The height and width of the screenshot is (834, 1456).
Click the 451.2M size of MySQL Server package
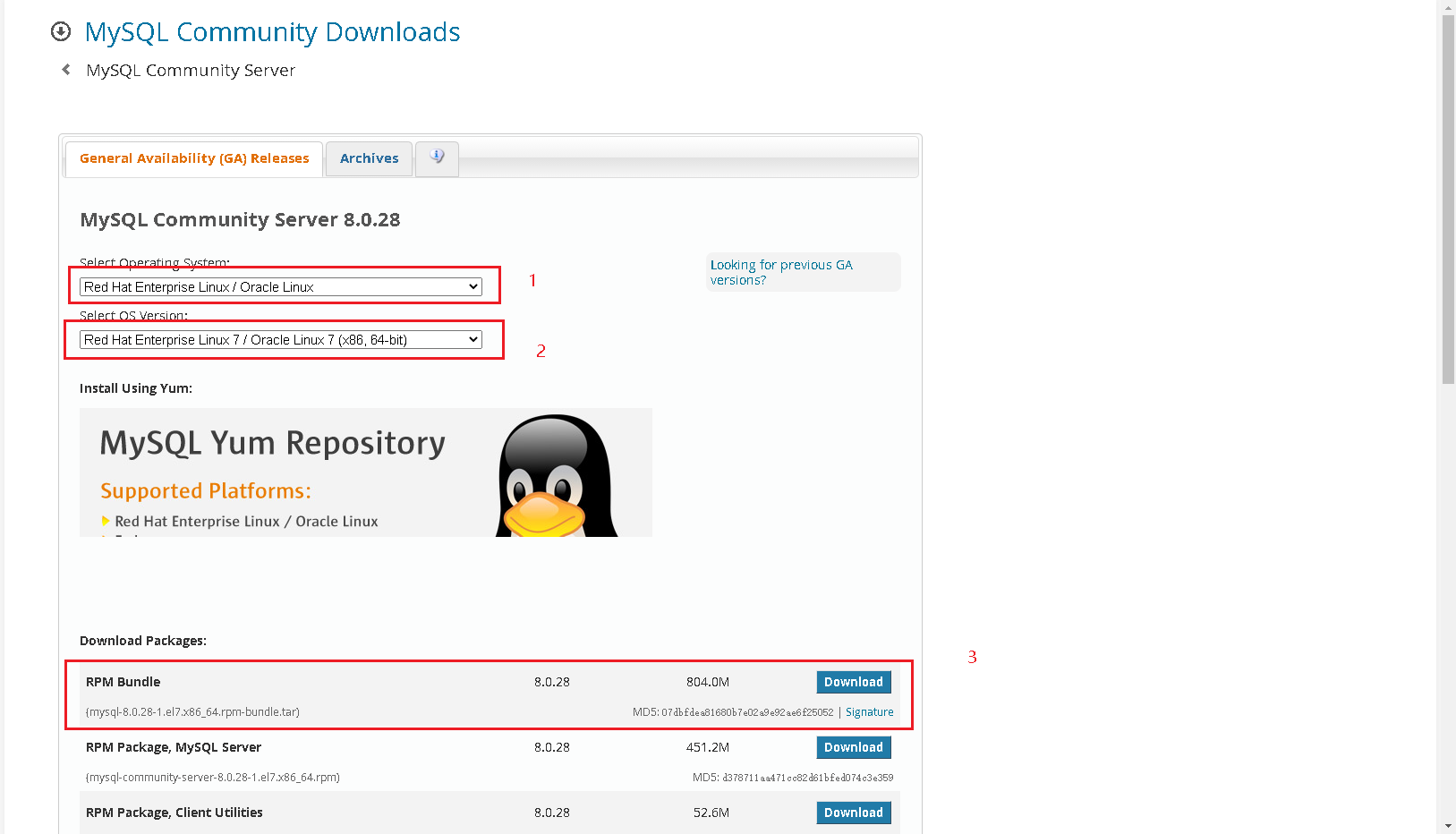pos(708,747)
